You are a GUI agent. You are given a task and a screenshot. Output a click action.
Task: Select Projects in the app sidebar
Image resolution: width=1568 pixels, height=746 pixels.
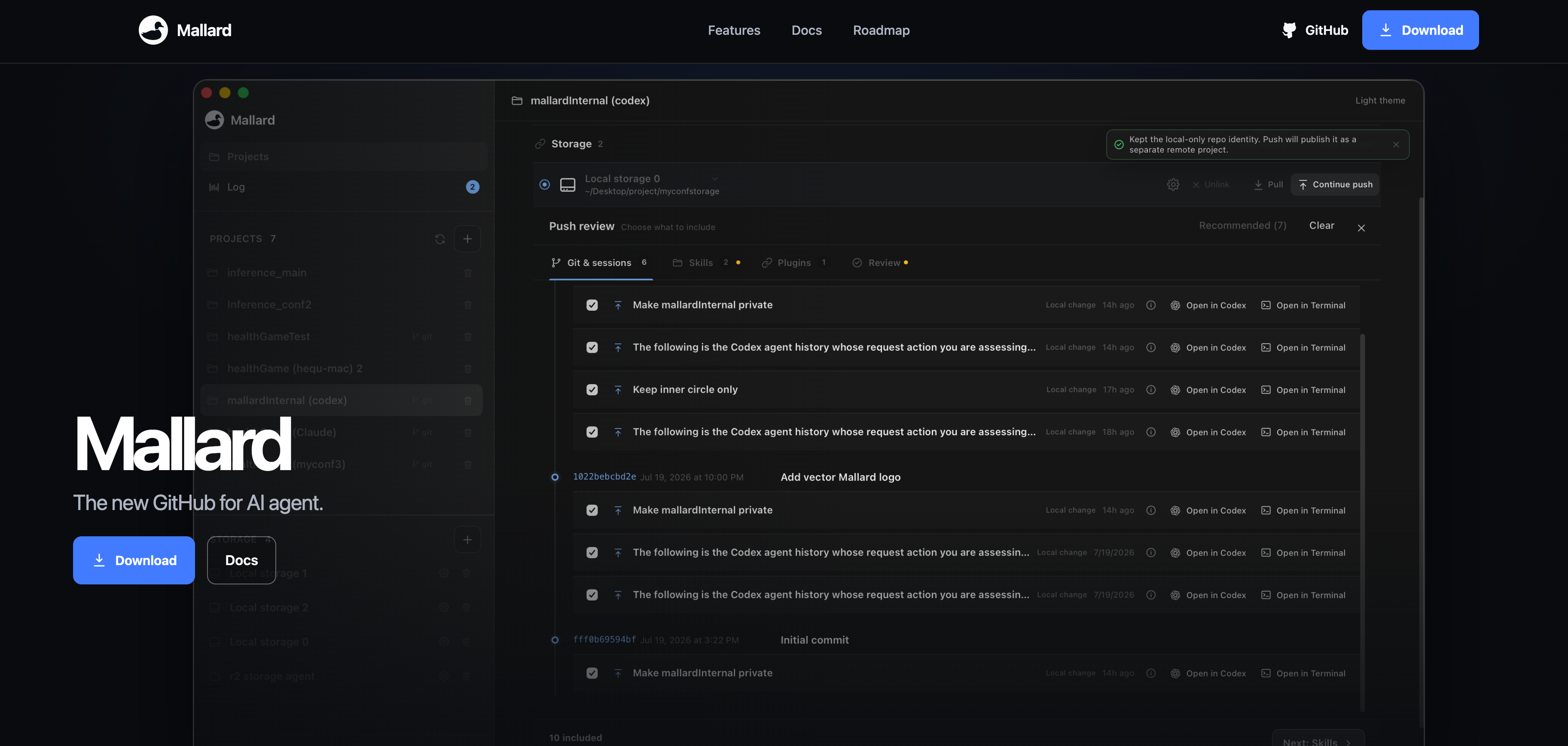click(x=343, y=156)
